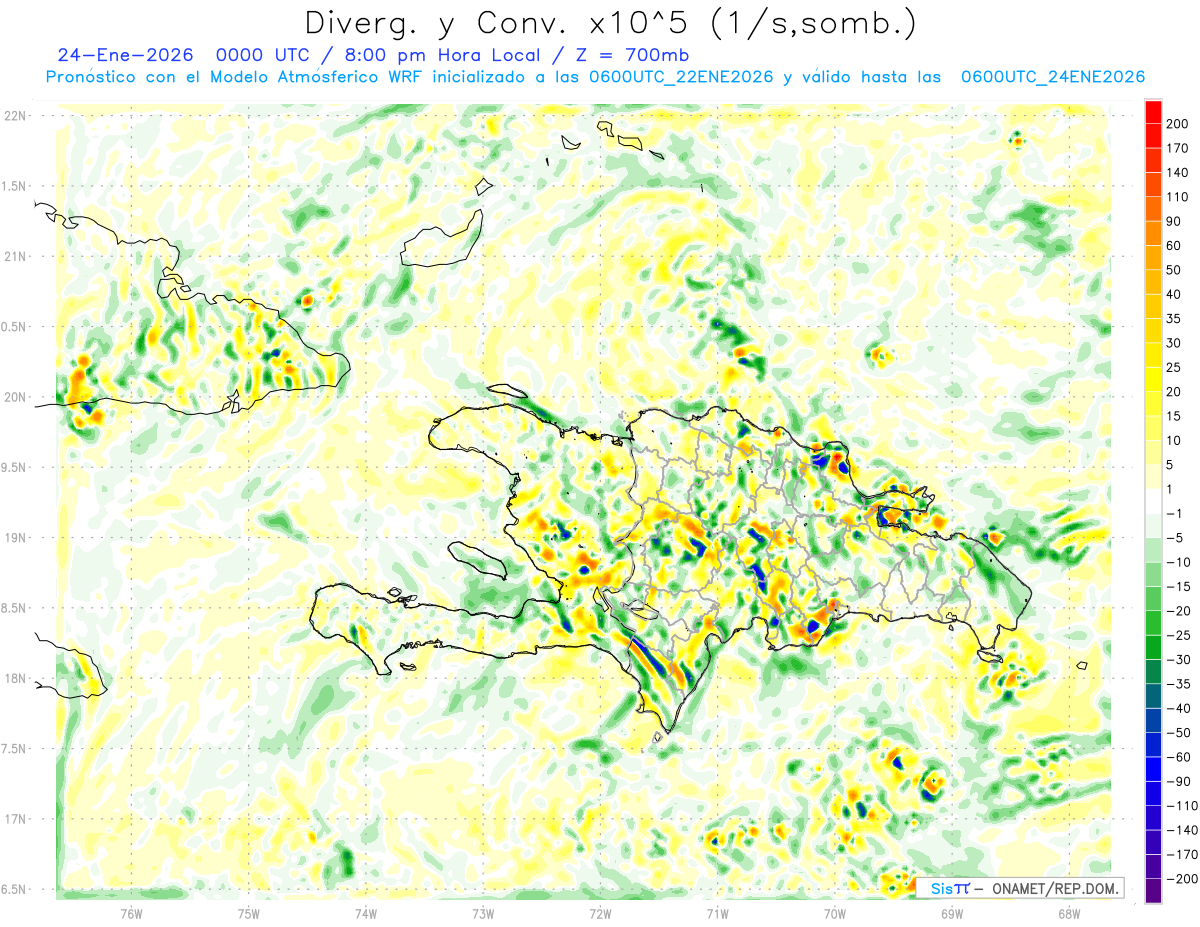1200x927 pixels.
Task: Click the '20N' latitude label
Action: [14, 397]
